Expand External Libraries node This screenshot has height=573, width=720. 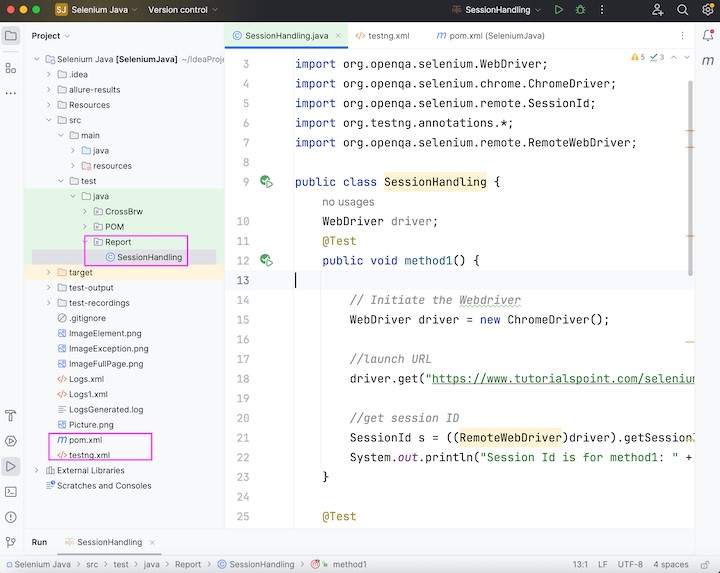37,470
